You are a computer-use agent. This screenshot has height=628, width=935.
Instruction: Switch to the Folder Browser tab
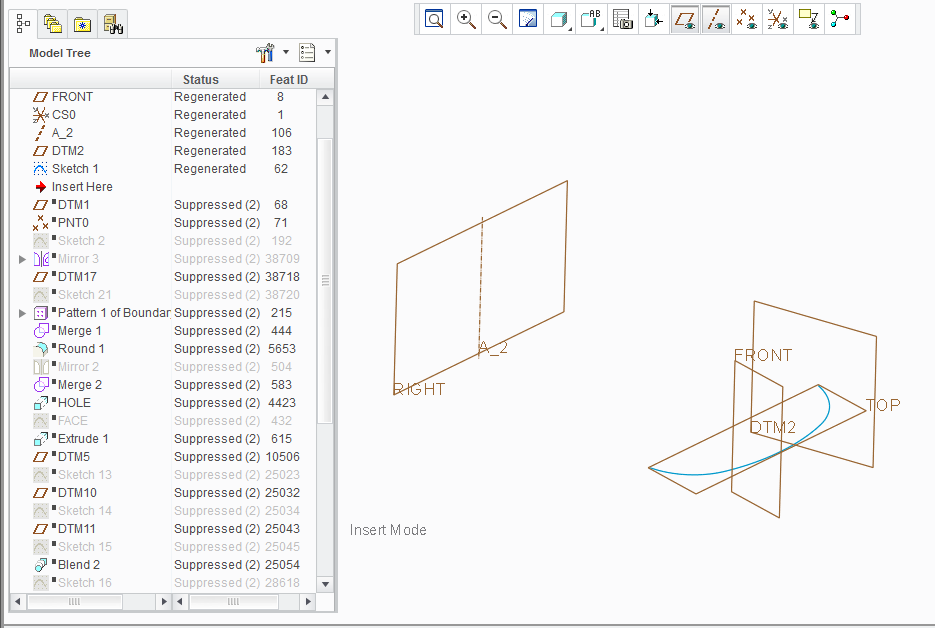tap(52, 24)
